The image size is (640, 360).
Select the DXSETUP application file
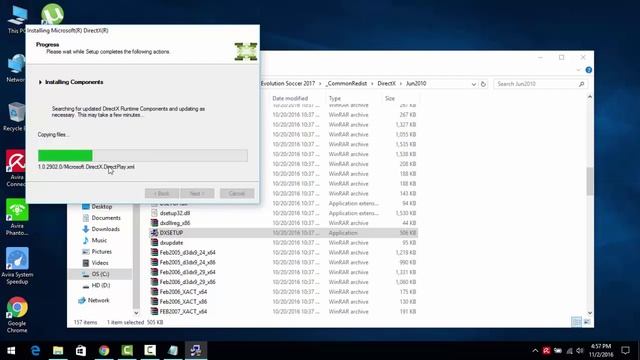[284, 233]
